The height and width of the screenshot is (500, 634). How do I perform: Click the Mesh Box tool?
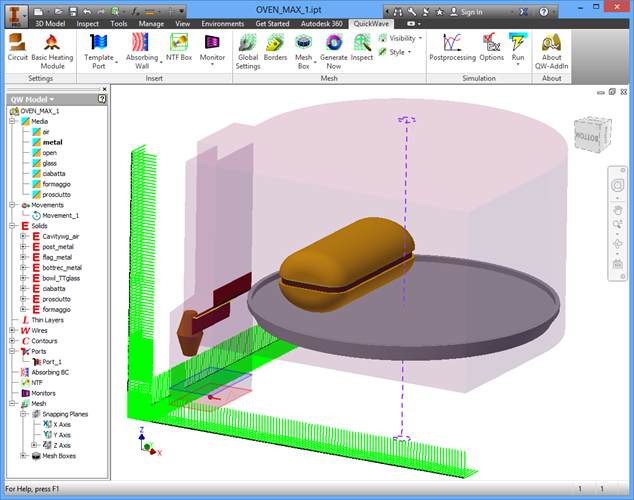coord(303,48)
